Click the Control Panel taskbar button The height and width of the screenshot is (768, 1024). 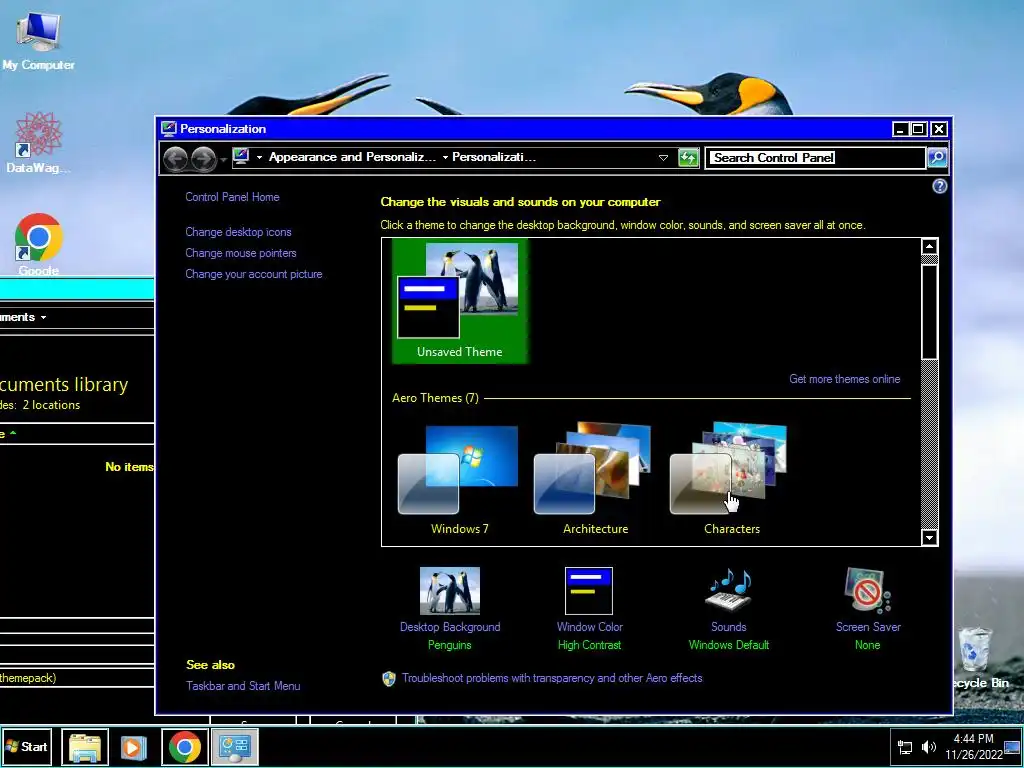[235, 747]
